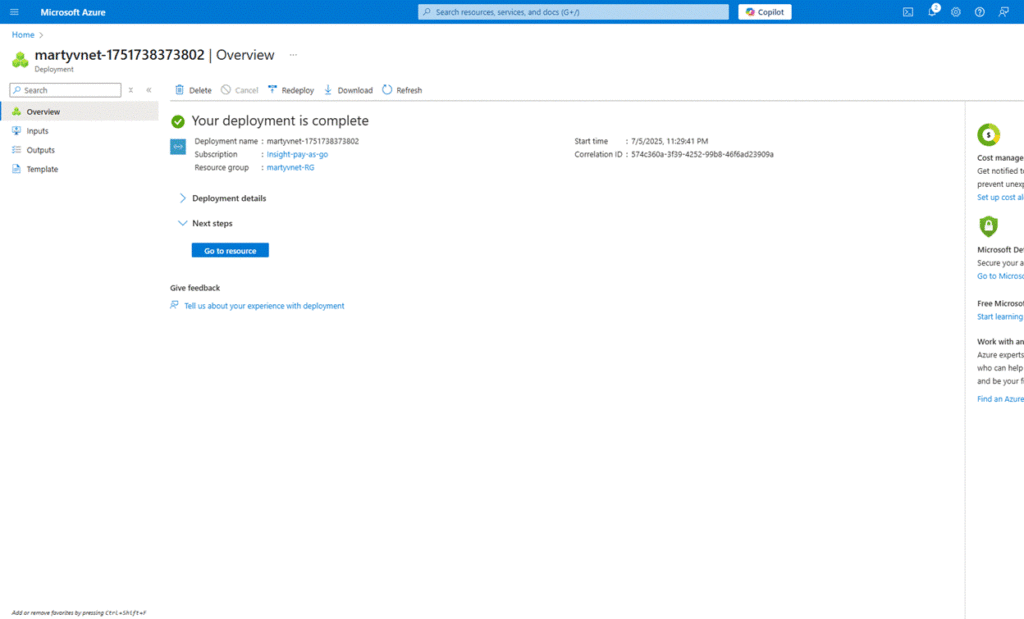The height and width of the screenshot is (619, 1024).
Task: Expand the Deployment details section
Action: point(228,198)
